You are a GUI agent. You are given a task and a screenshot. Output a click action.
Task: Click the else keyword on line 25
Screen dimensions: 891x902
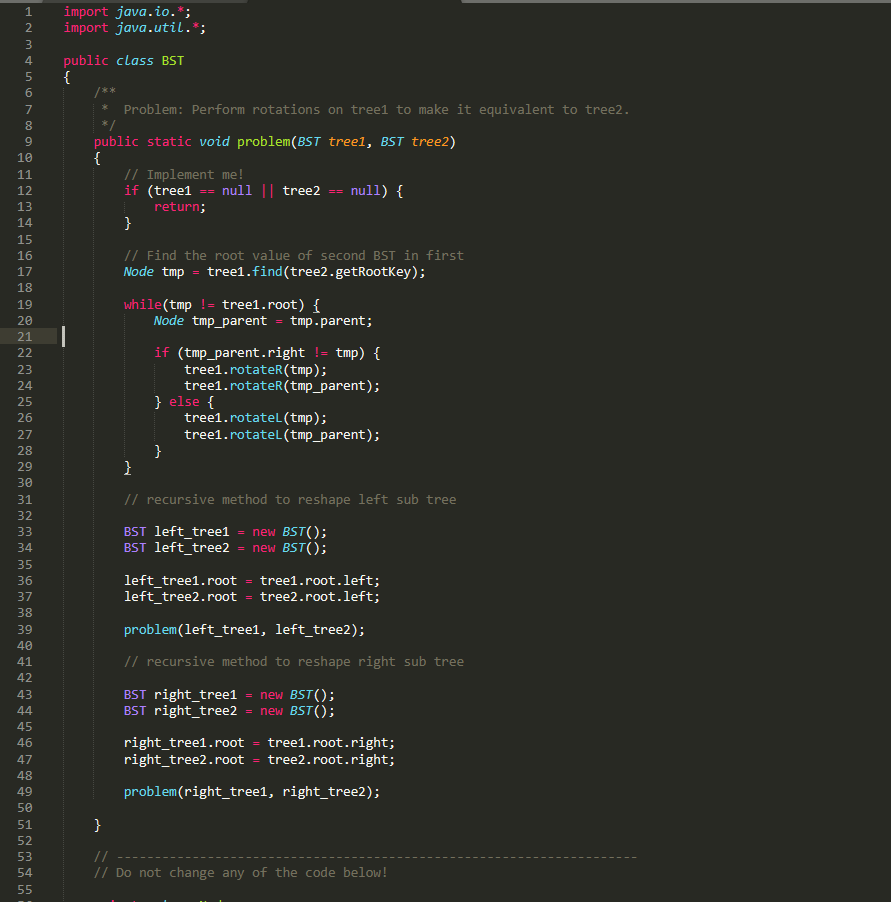click(x=184, y=401)
